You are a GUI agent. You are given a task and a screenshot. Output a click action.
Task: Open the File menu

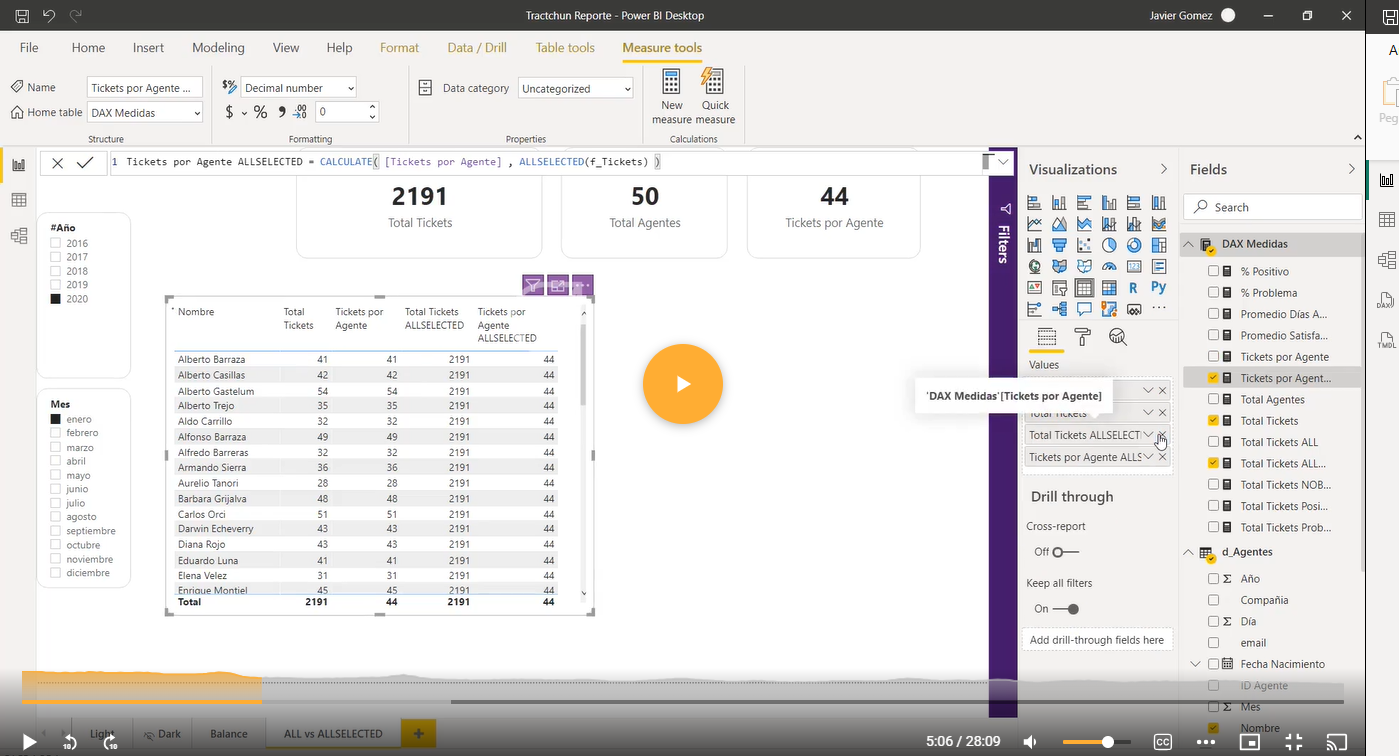[29, 48]
